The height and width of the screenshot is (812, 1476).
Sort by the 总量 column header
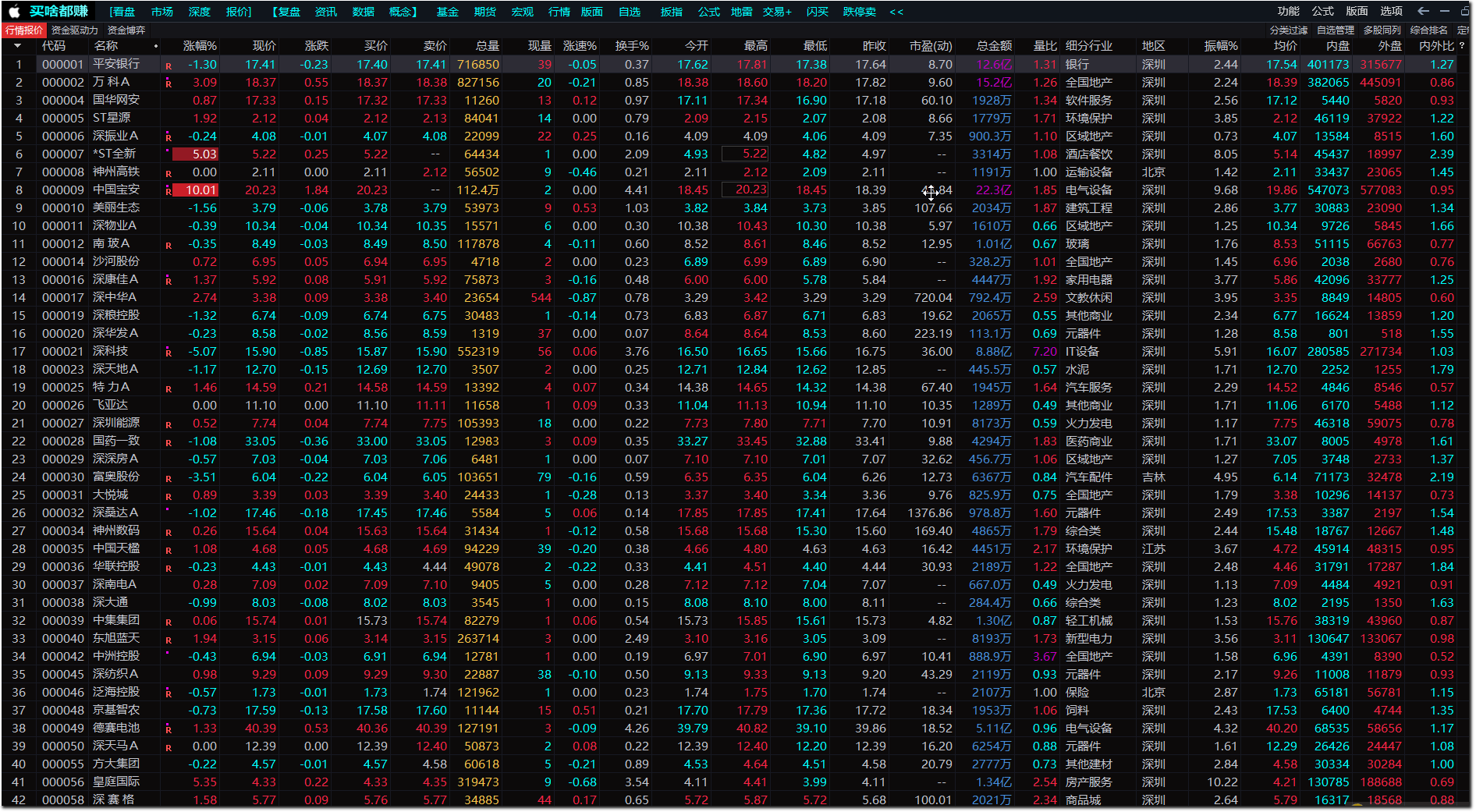tap(488, 46)
